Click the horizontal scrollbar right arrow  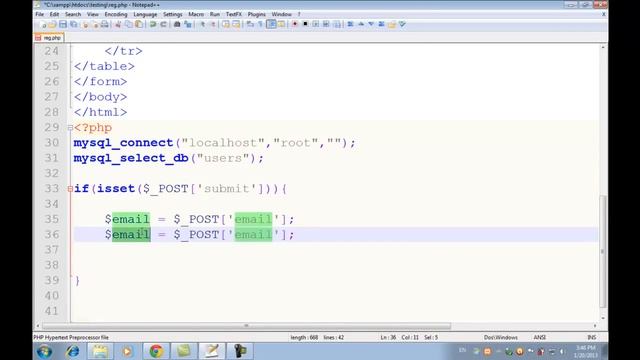point(595,326)
